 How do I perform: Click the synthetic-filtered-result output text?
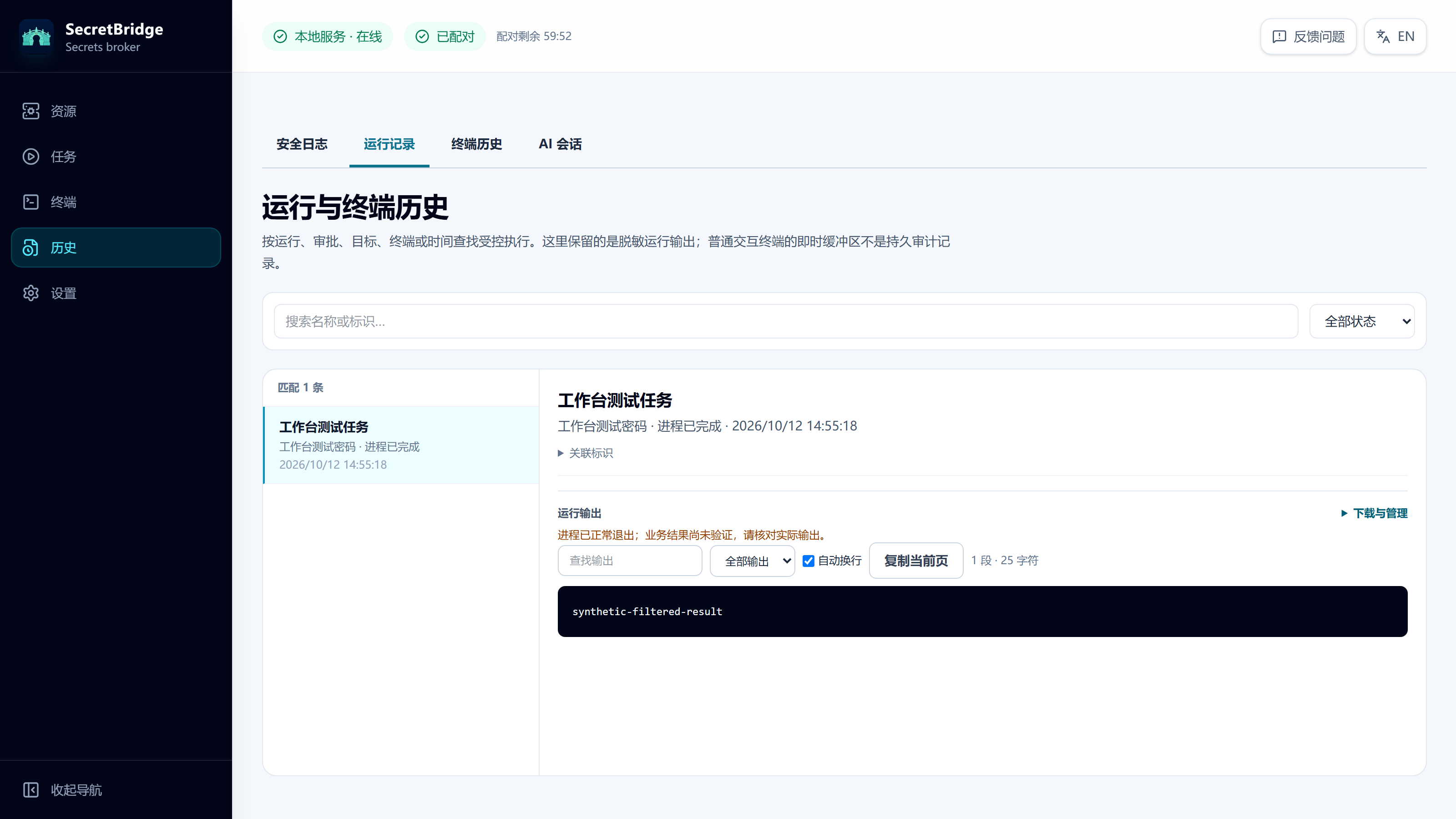647,612
